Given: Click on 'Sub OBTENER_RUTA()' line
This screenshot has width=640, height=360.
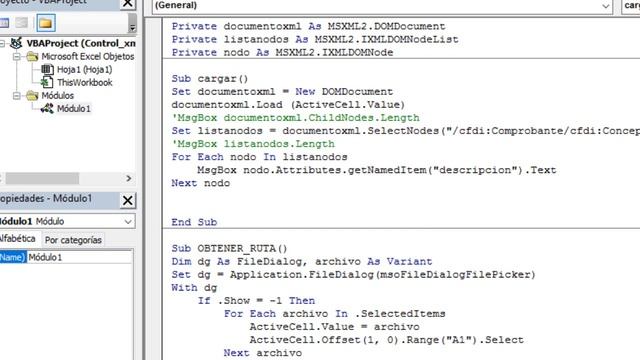Looking at the screenshot, I should (229, 249).
